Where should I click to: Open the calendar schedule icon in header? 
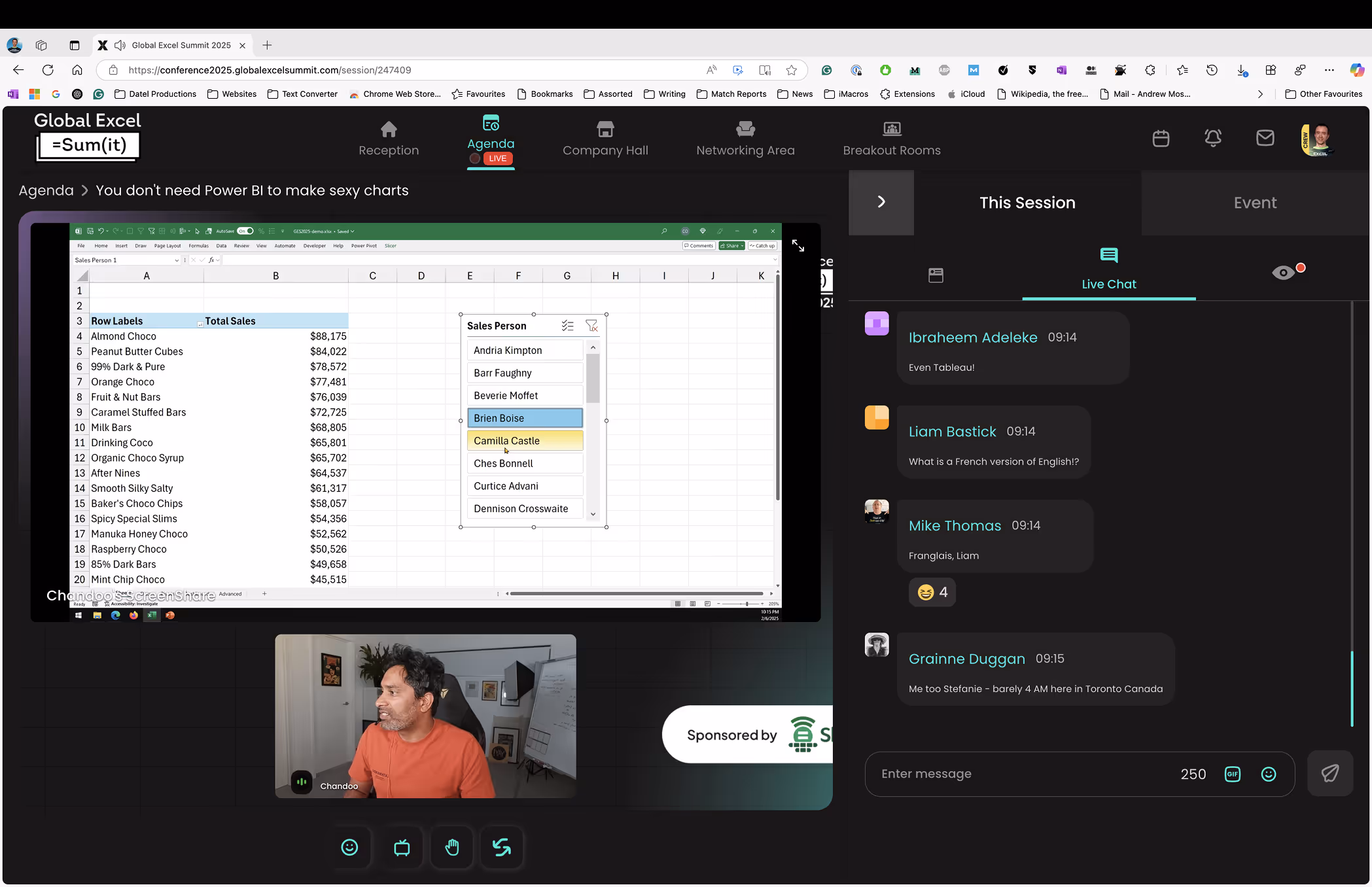(x=1161, y=138)
